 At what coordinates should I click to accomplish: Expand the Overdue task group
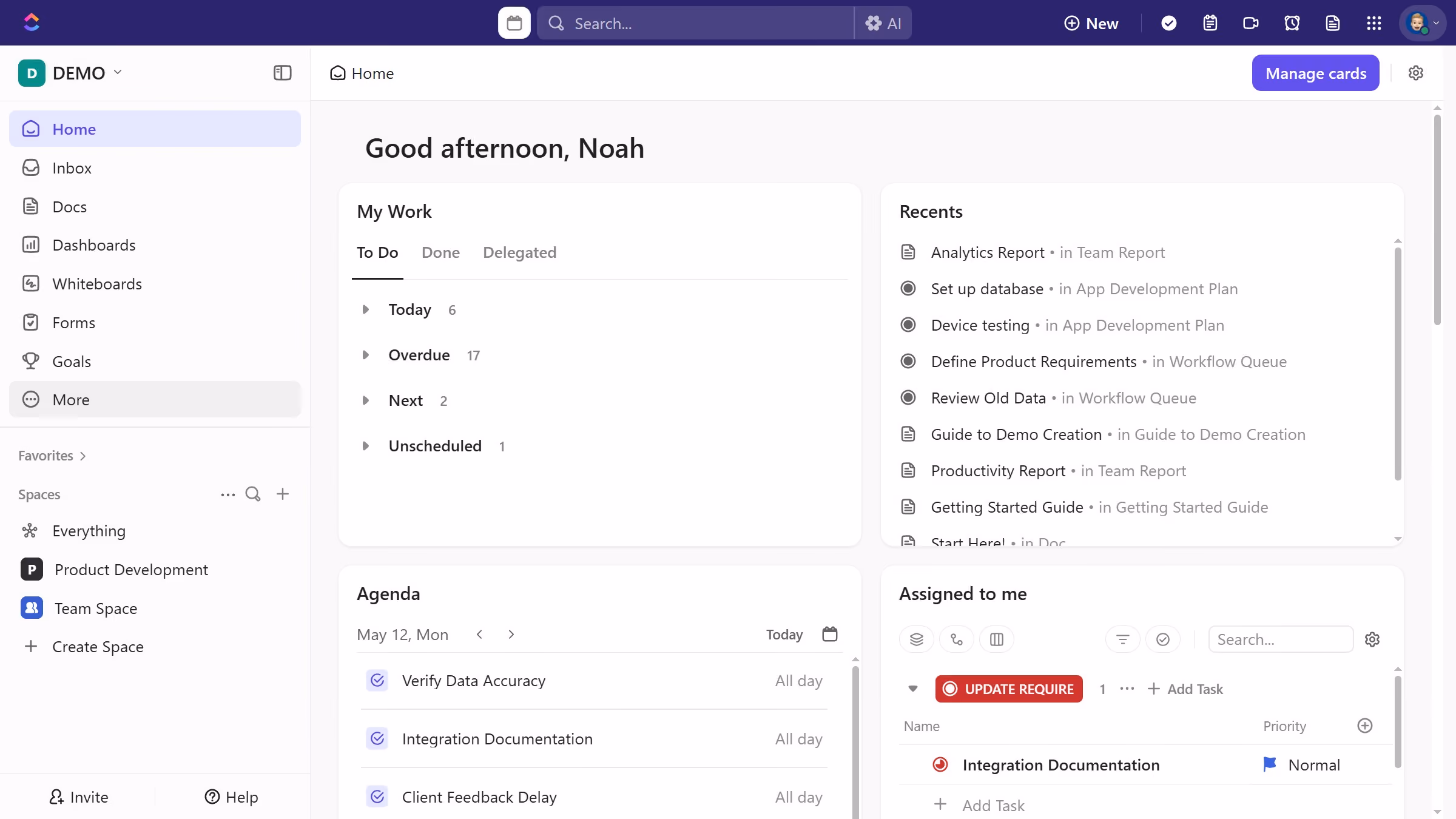(365, 355)
